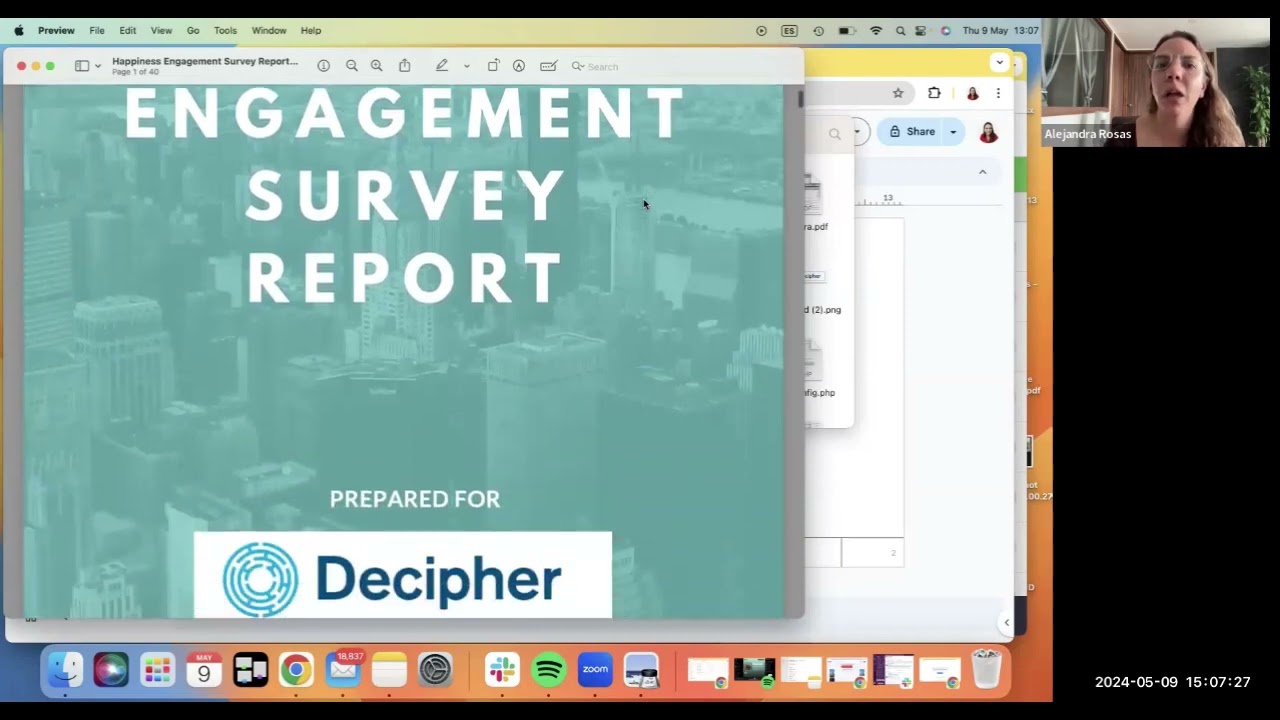The height and width of the screenshot is (720, 1280).
Task: Show the document inspector info icon
Action: [323, 66]
